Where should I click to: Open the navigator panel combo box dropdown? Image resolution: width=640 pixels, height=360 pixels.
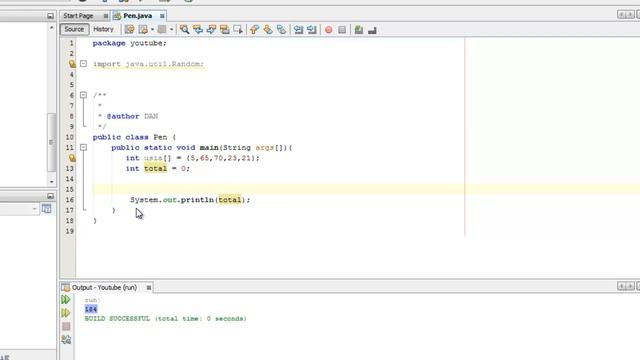[34, 209]
